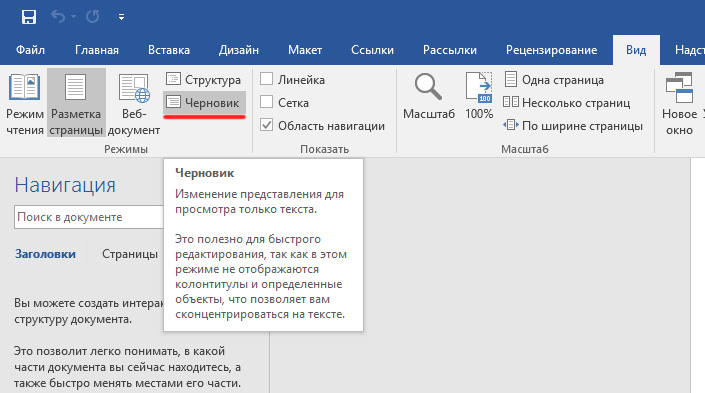This screenshot has height=393, width=705.
Task: Select the Заголовки navigation tab
Action: tap(45, 254)
